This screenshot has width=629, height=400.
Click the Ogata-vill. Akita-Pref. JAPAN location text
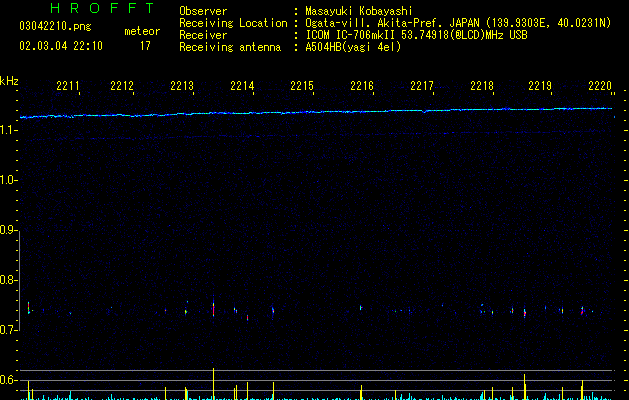458,23
